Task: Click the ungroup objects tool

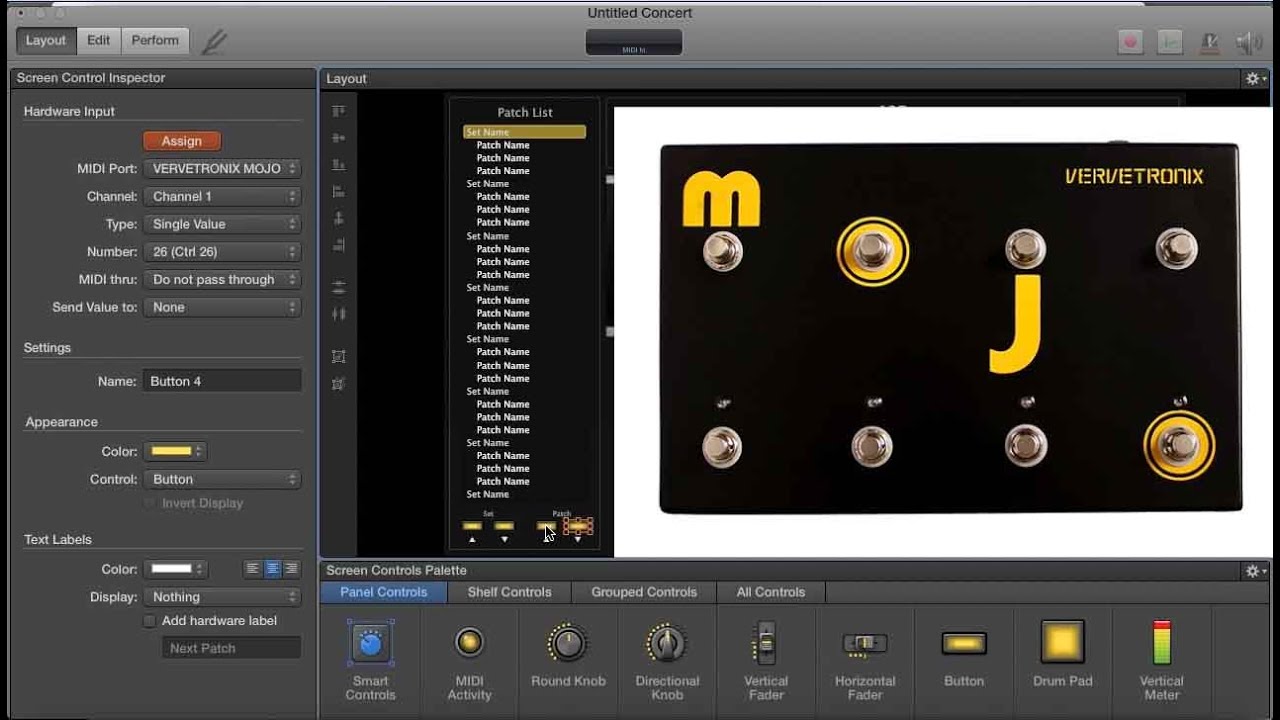Action: (339, 383)
